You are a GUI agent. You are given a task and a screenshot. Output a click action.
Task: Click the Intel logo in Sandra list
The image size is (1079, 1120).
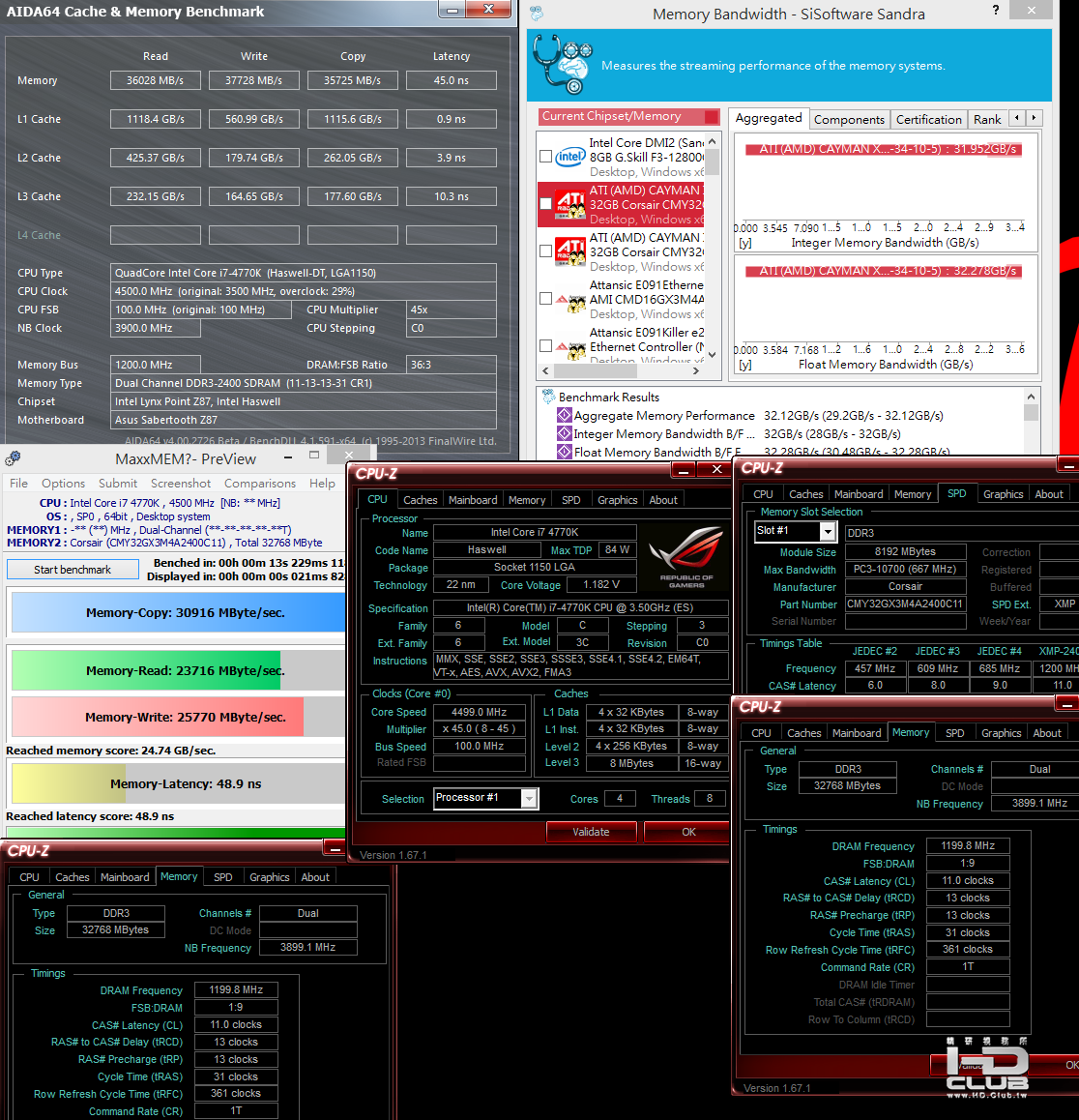[x=569, y=157]
